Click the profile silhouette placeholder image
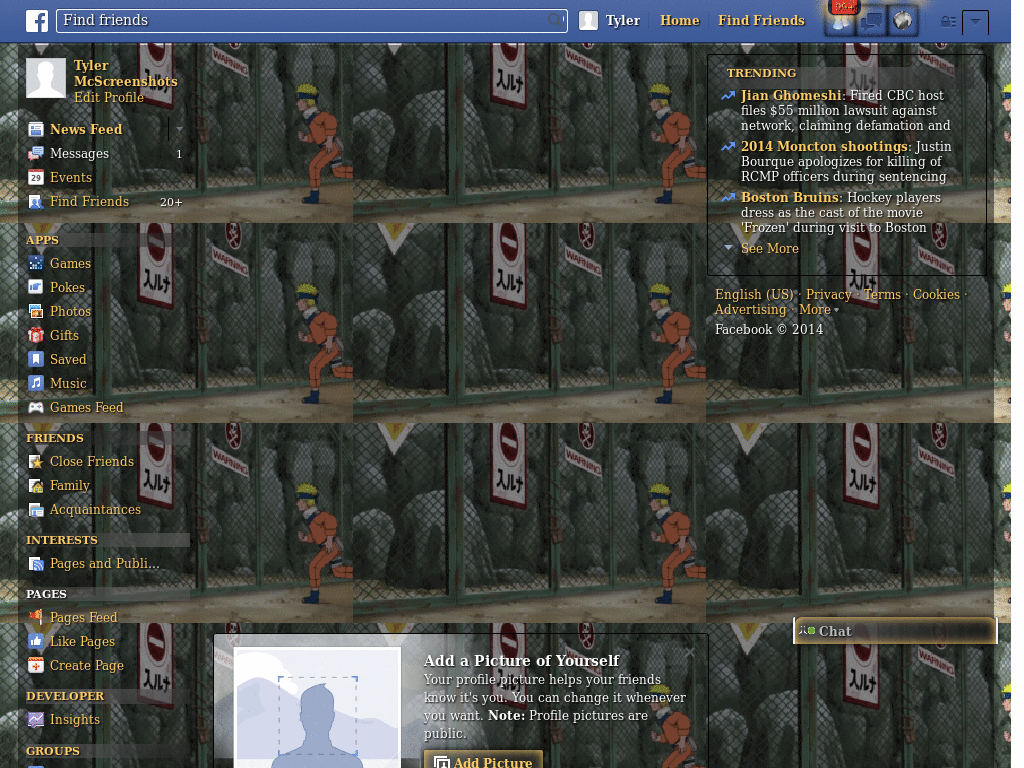This screenshot has height=768, width=1024. click(x=317, y=709)
